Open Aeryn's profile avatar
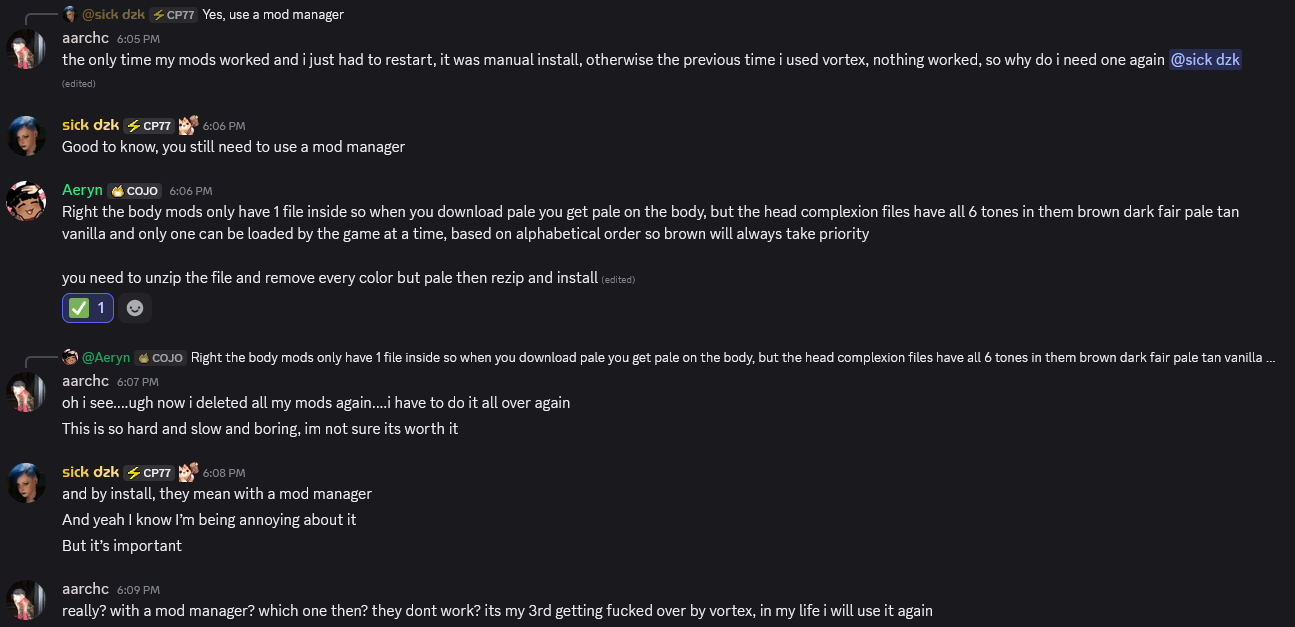 point(26,201)
